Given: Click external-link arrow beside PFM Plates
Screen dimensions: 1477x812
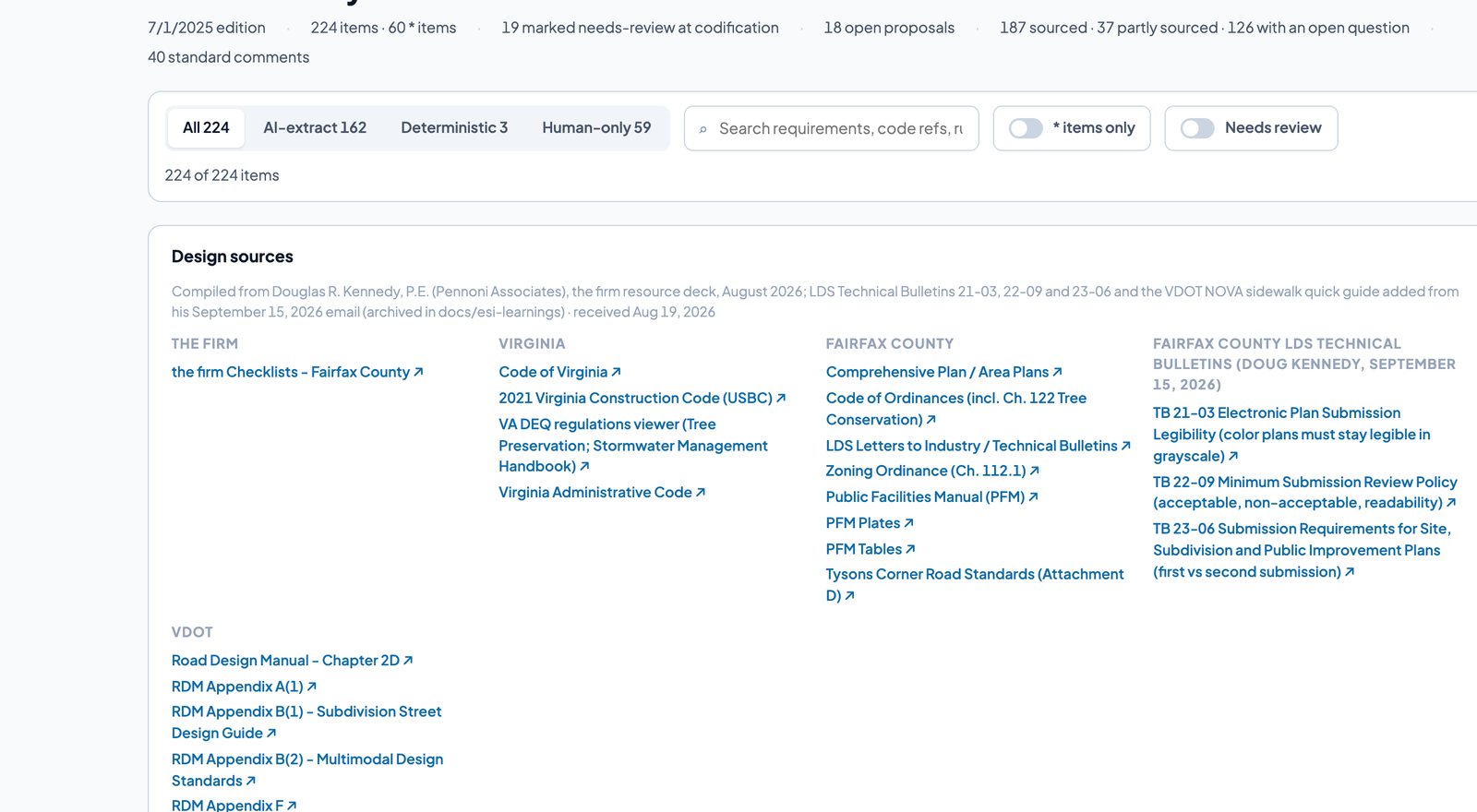Looking at the screenshot, I should tap(908, 523).
